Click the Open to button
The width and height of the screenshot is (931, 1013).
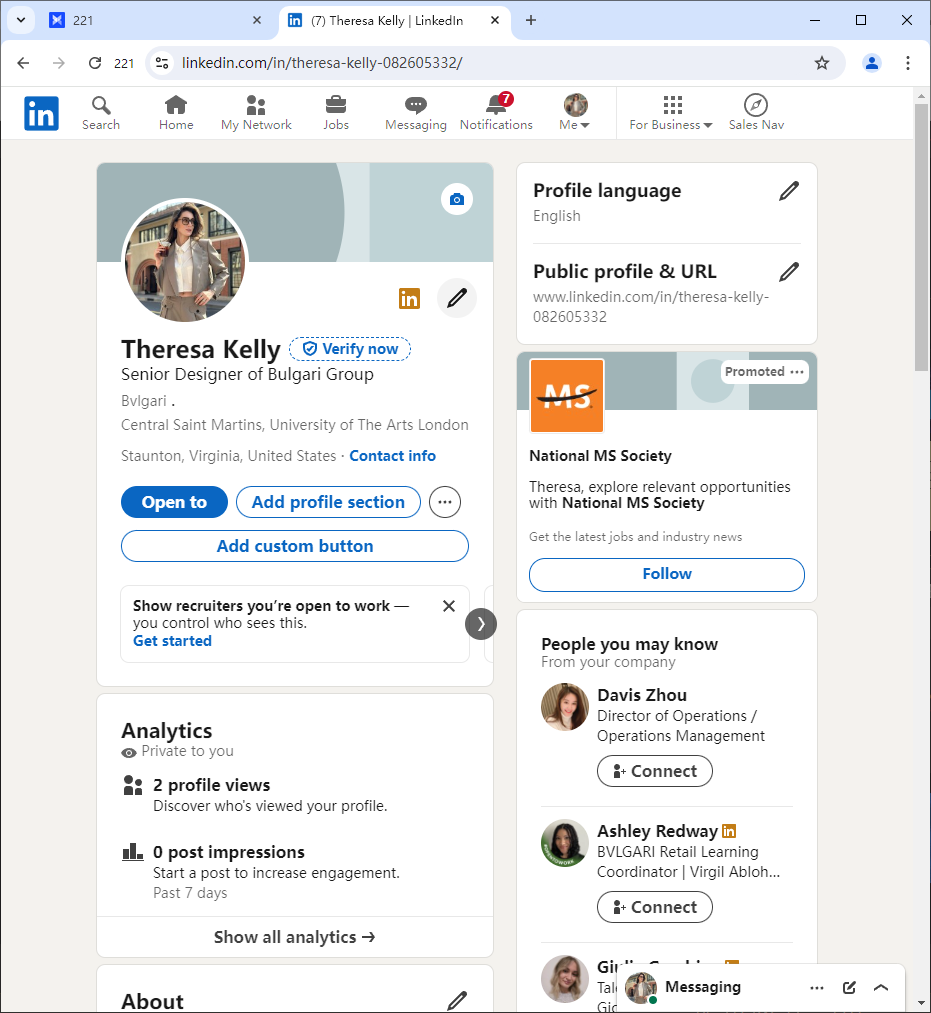174,502
